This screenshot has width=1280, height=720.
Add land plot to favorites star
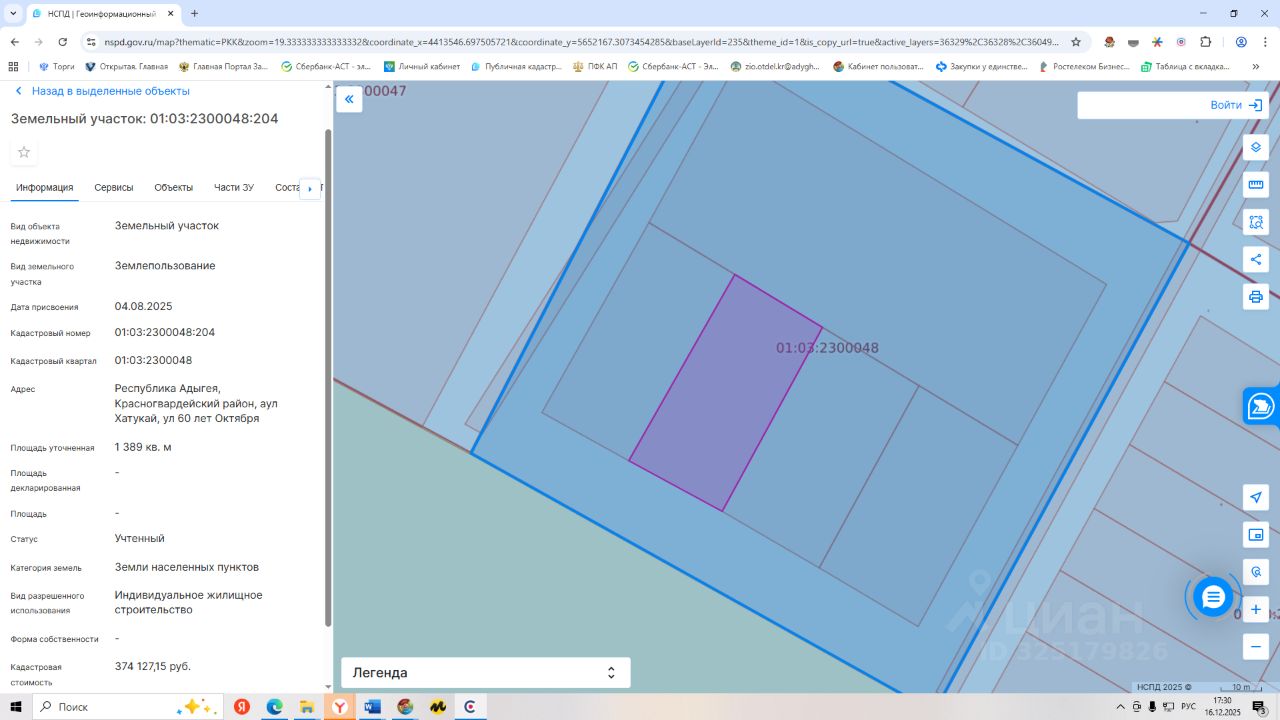[24, 152]
